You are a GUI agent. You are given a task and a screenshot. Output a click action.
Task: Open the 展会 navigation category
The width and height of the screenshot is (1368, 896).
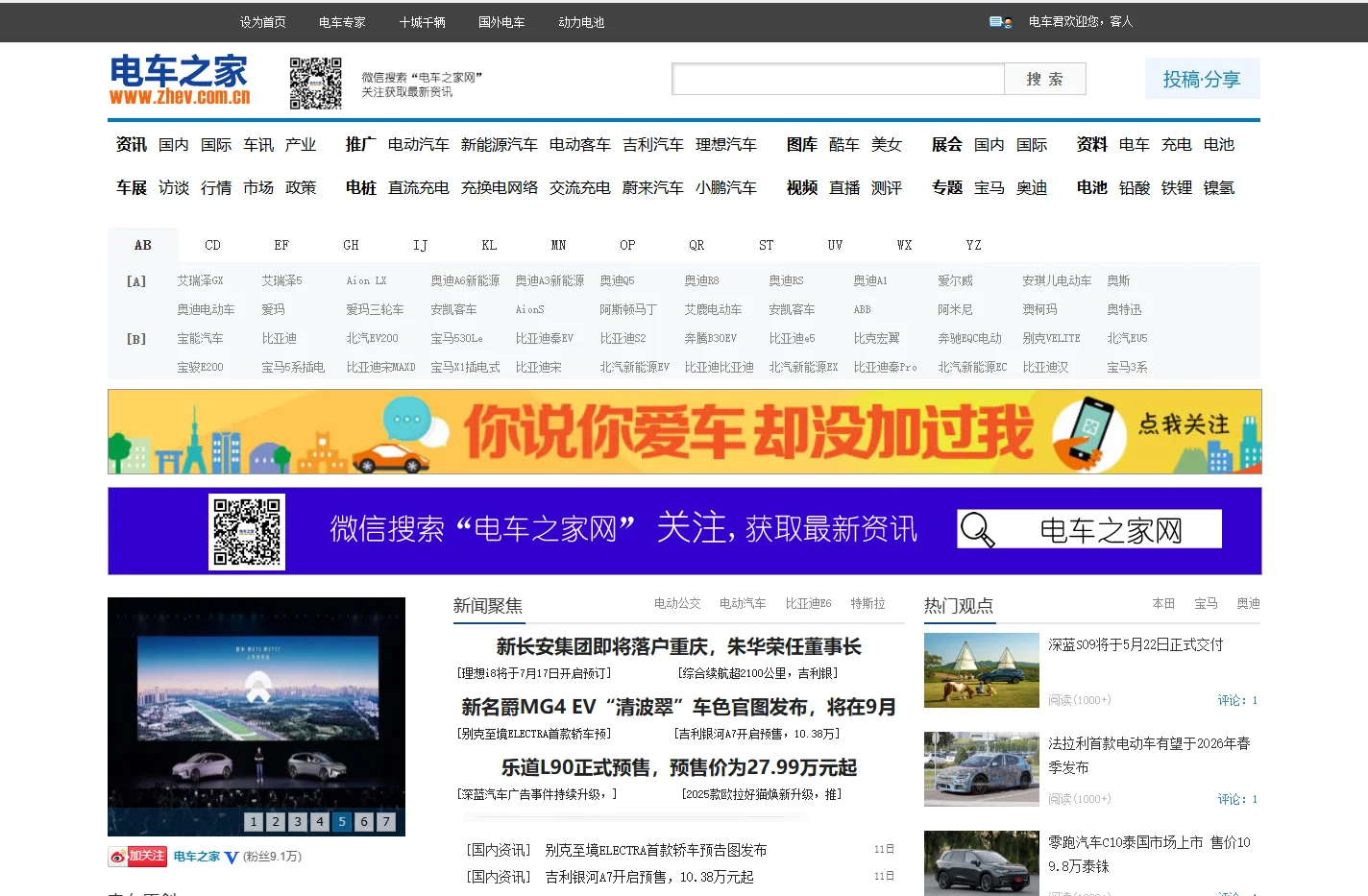click(946, 144)
